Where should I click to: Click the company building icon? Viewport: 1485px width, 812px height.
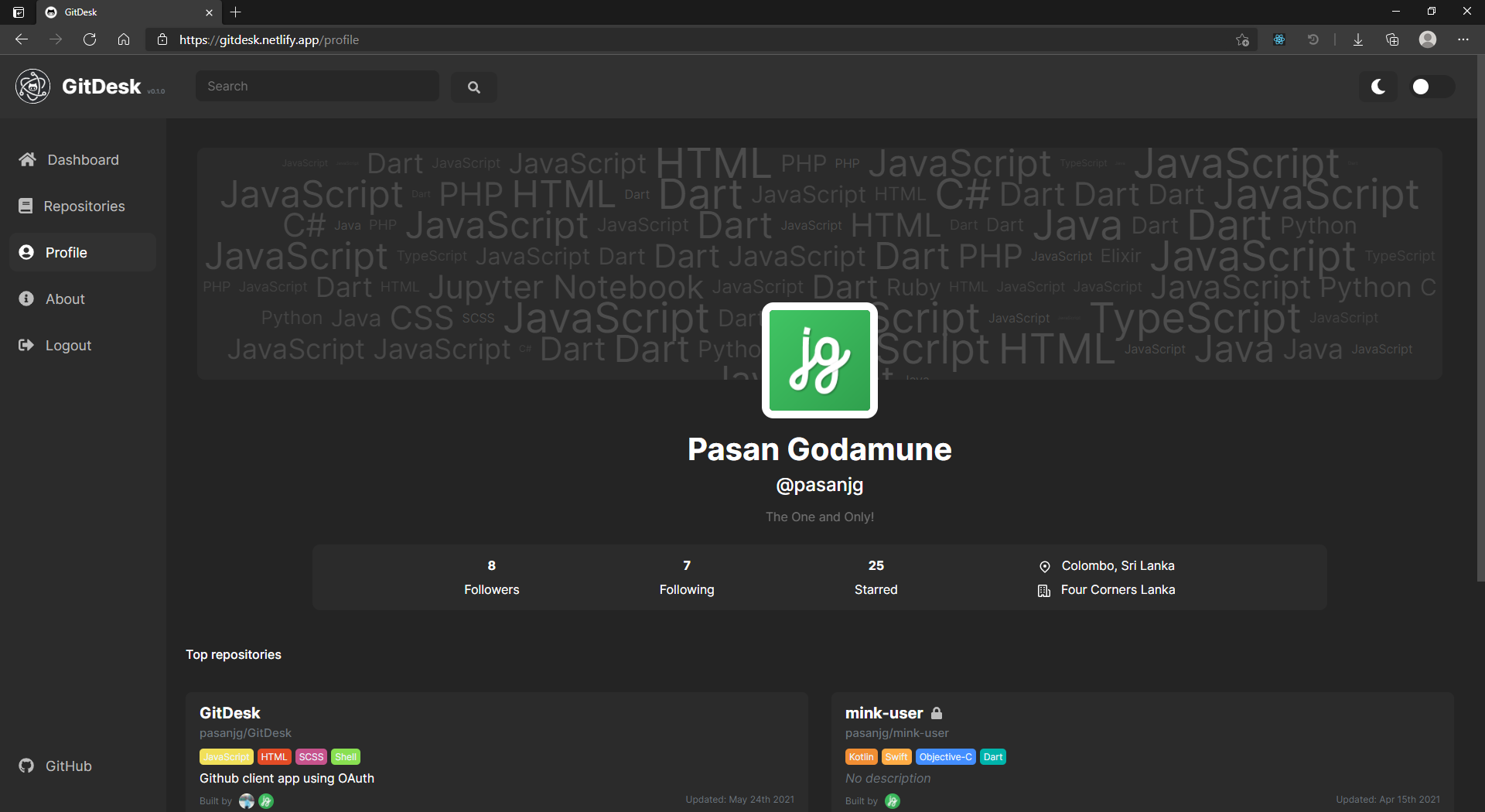1044,591
